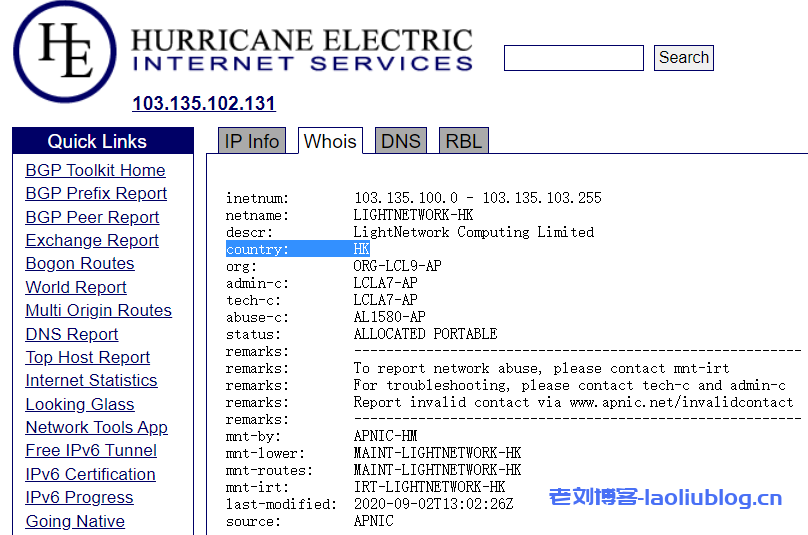Click the Free IPv6 Tunnel link
This screenshot has width=808, height=535.
[91, 450]
